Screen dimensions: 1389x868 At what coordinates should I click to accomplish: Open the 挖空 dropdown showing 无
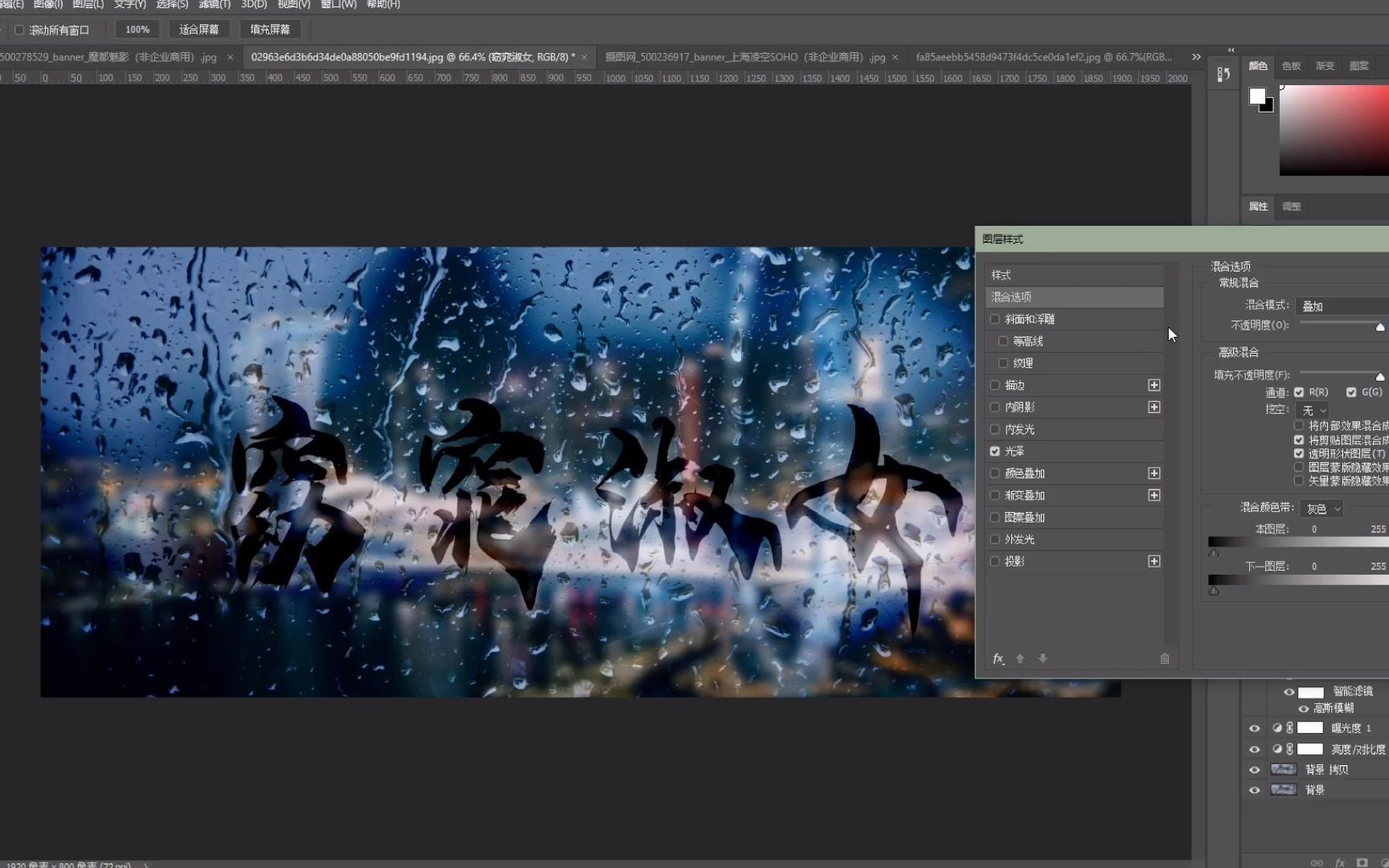pyautogui.click(x=1312, y=410)
